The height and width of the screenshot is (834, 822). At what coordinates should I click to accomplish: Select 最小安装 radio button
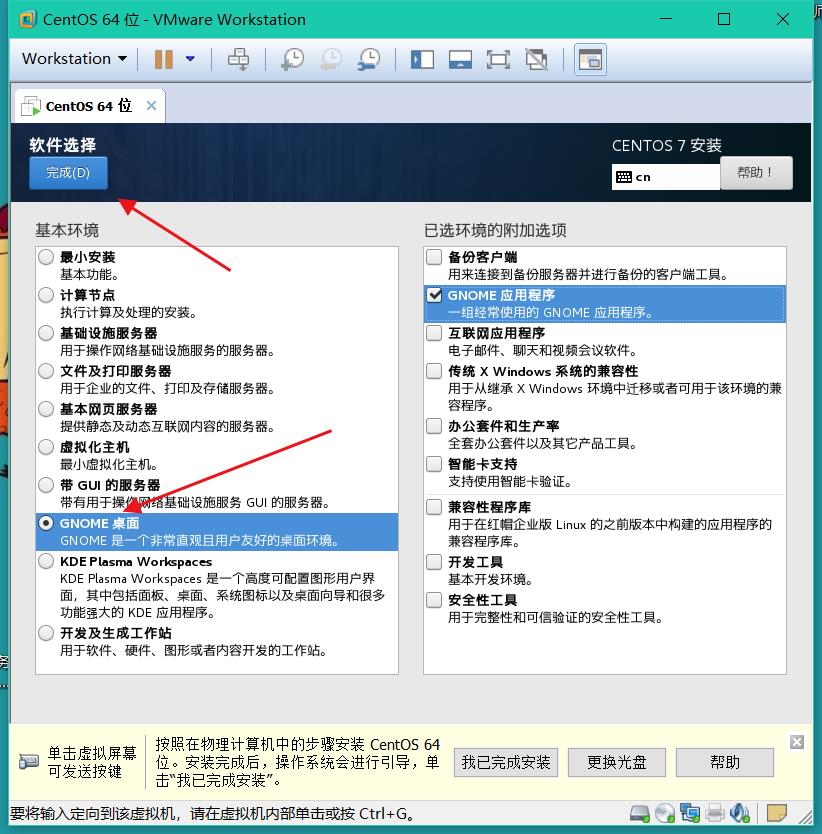click(46, 257)
